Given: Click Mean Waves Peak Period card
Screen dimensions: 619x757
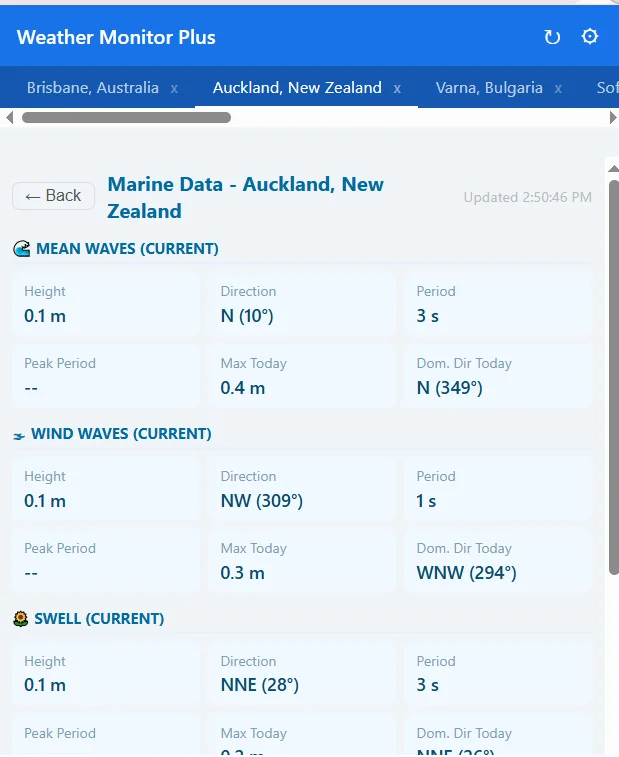Looking at the screenshot, I should click(106, 377).
